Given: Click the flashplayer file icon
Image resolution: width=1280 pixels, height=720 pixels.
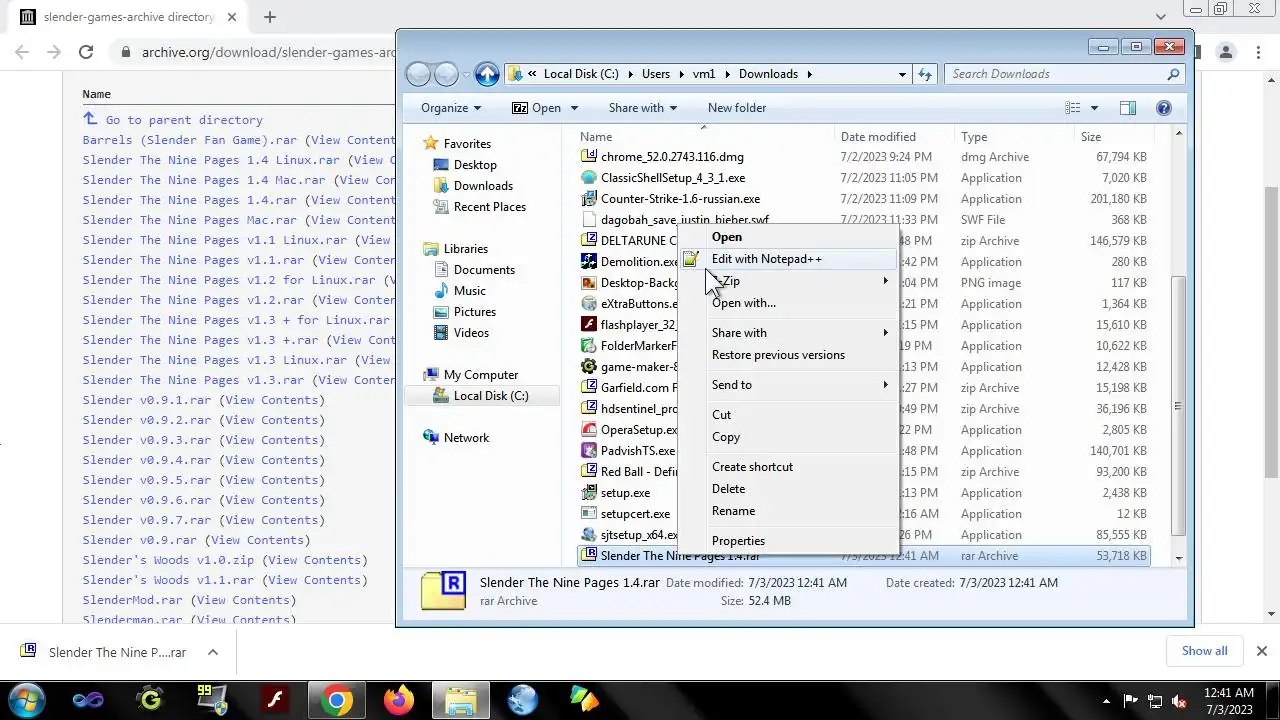Looking at the screenshot, I should (589, 324).
